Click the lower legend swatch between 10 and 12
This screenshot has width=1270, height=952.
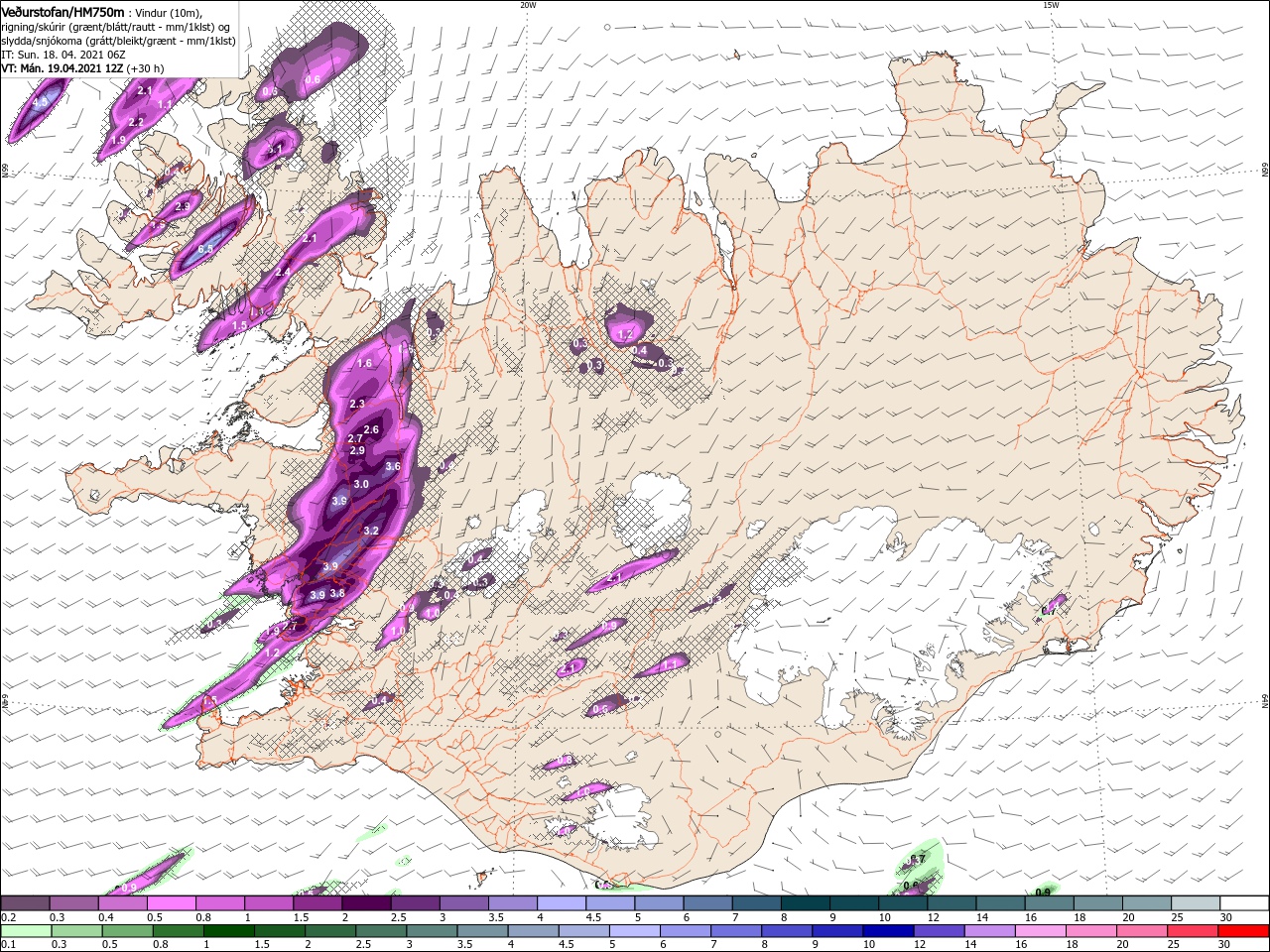click(888, 931)
